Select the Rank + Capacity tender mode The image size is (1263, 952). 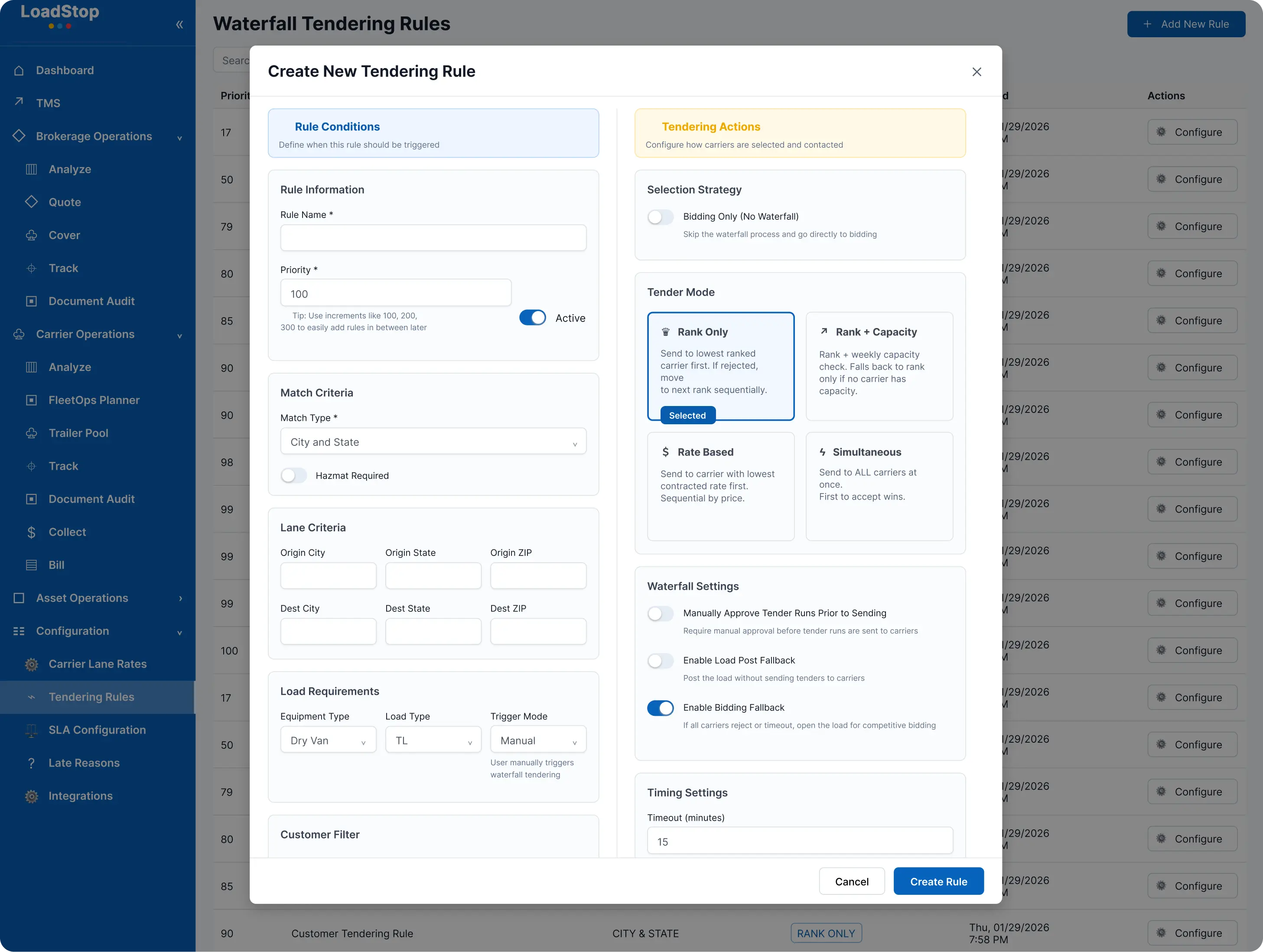pyautogui.click(x=879, y=367)
